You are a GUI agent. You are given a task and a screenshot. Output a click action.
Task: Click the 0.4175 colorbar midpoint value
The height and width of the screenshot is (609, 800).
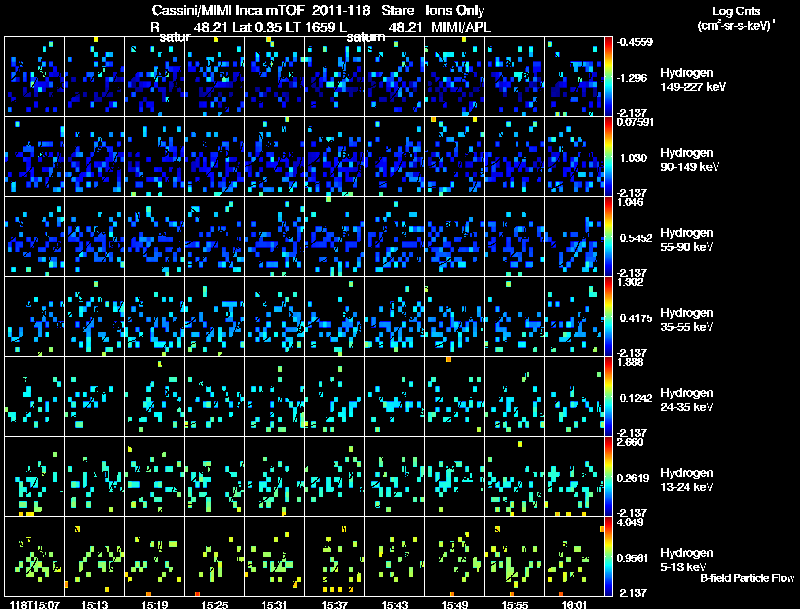point(636,318)
